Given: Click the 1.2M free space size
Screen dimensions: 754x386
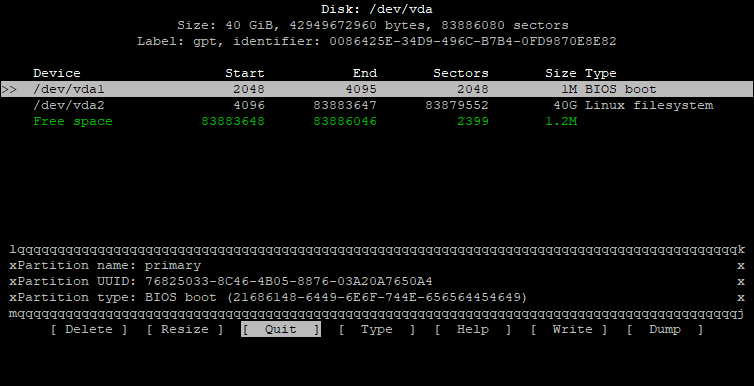Looking at the screenshot, I should click(561, 121).
